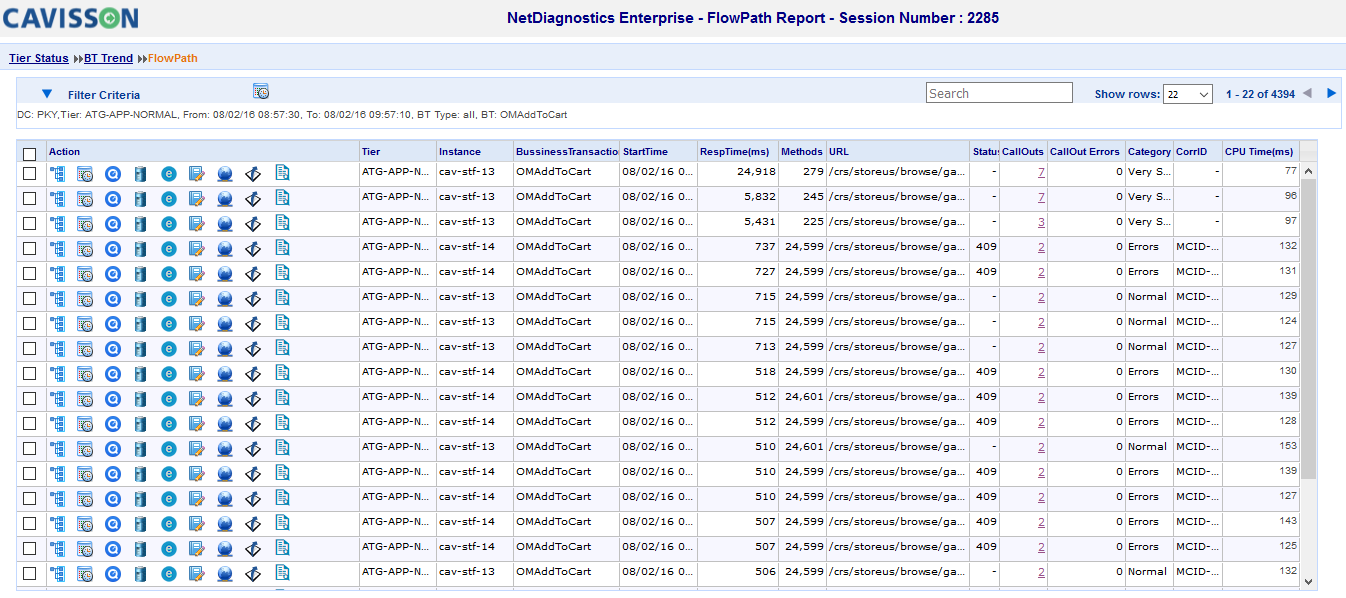This screenshot has height=598, width=1346.
Task: Click the blue Q icon in the 24,918 ms row
Action: click(x=113, y=173)
